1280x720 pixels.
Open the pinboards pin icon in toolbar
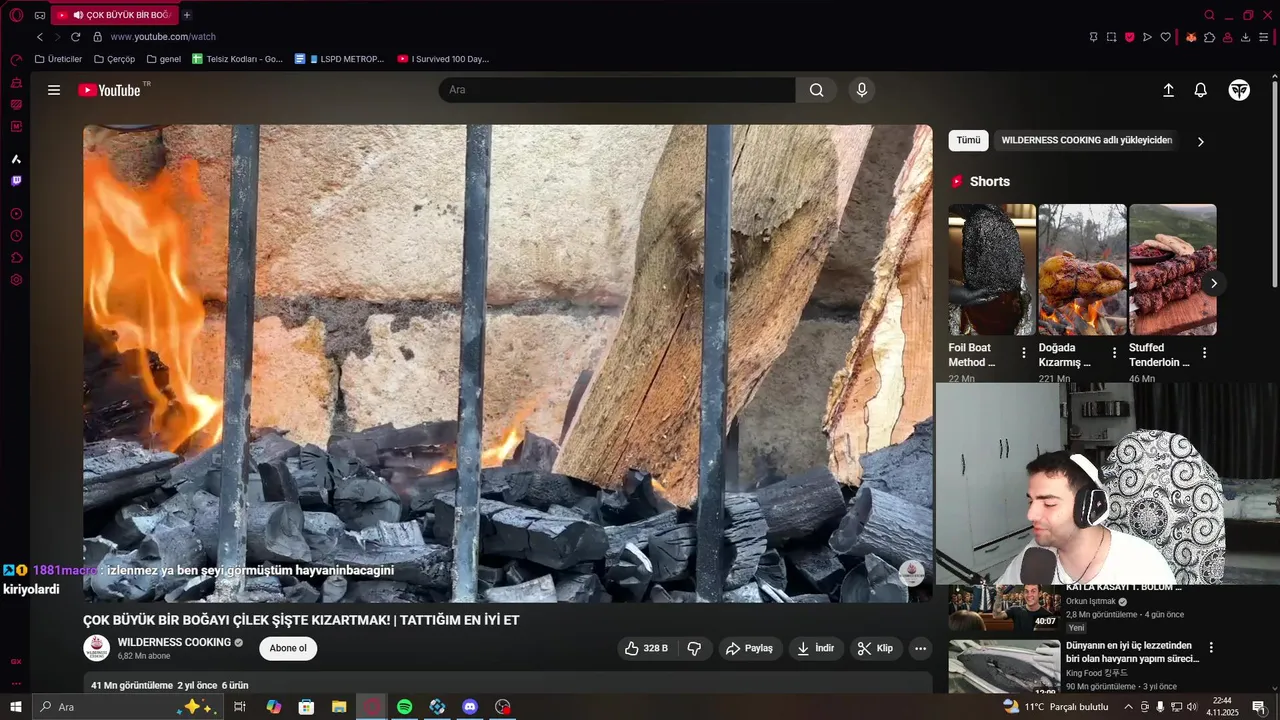coord(1093,37)
